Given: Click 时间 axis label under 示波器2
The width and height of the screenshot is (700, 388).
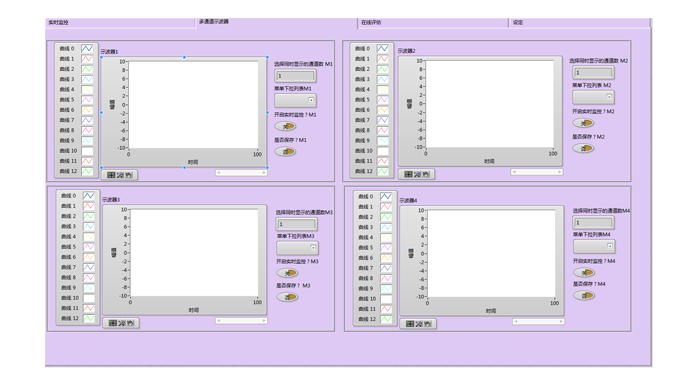Looking at the screenshot, I should [489, 161].
